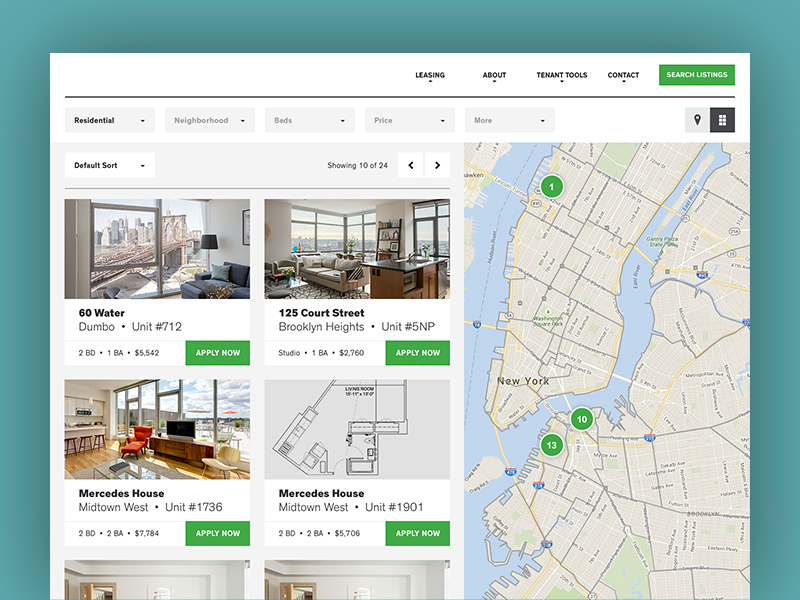Apply Now for 125 Court Street
The height and width of the screenshot is (600, 800).
417,352
